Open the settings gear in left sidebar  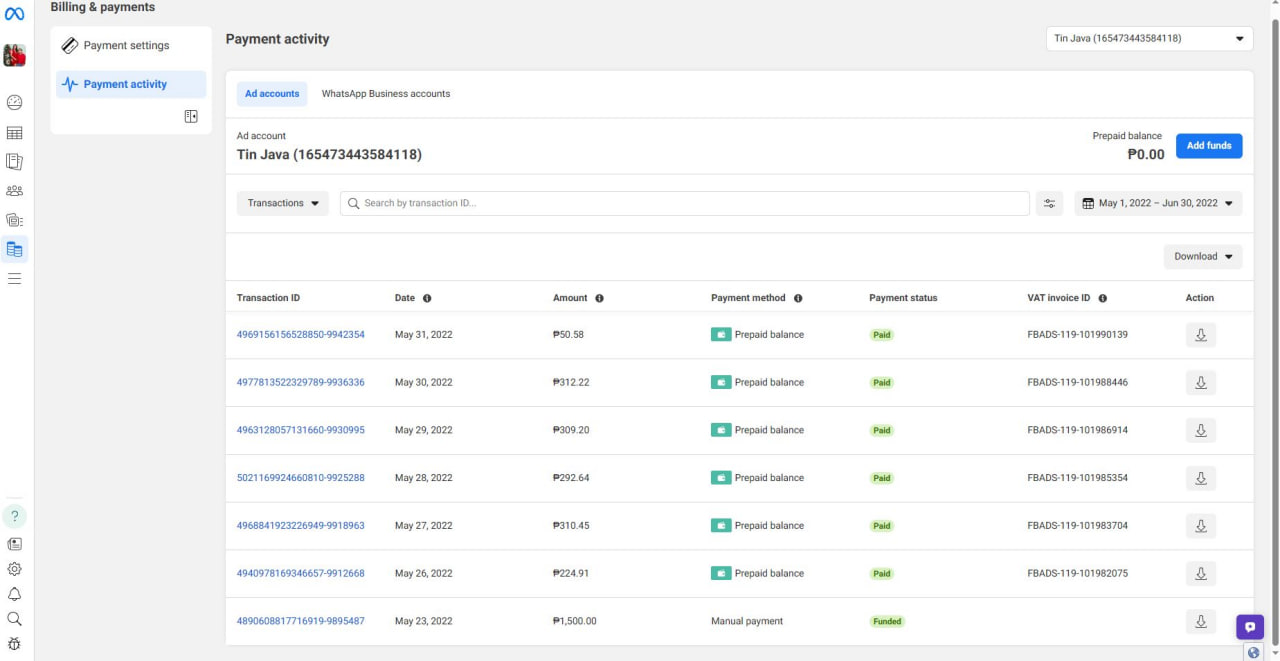(15, 569)
